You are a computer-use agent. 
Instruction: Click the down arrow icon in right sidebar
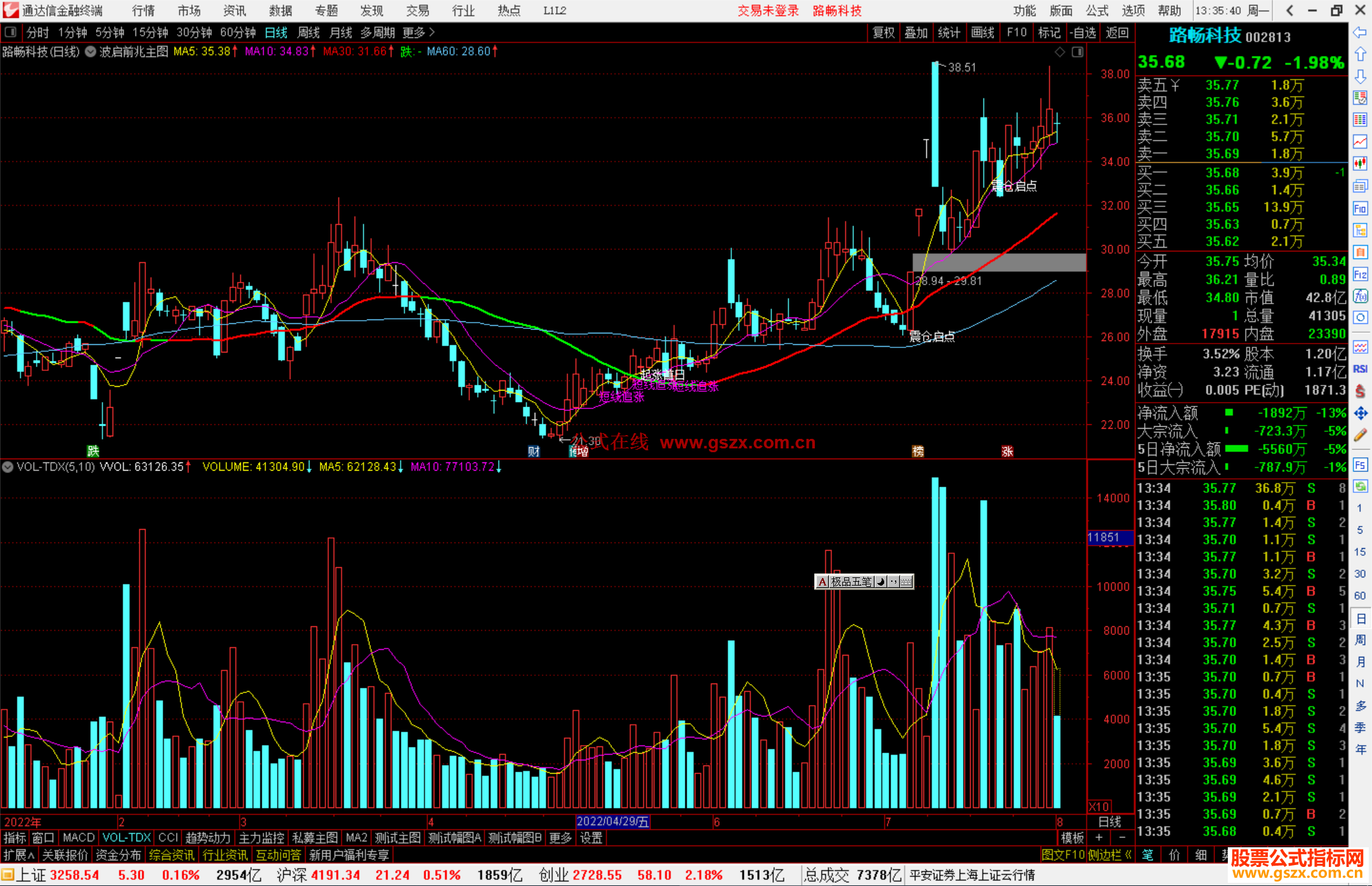click(x=1360, y=77)
